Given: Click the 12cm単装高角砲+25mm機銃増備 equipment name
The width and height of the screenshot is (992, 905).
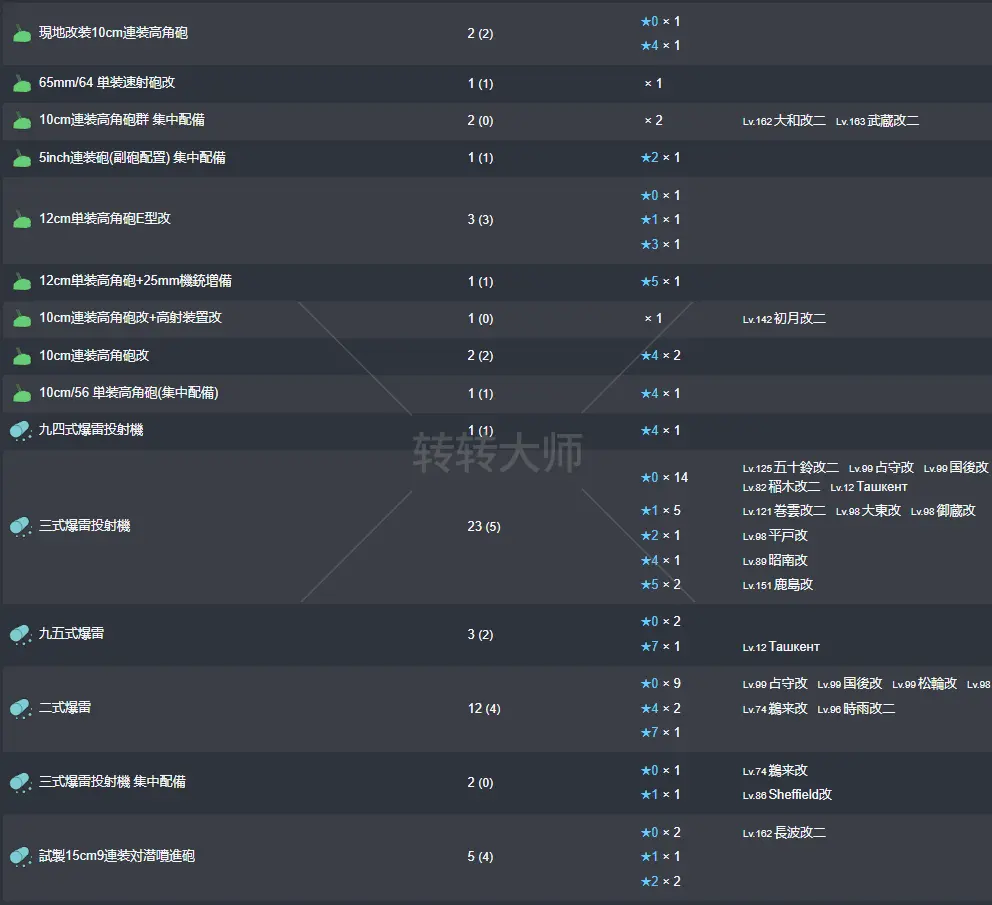Looking at the screenshot, I should click(x=135, y=282).
